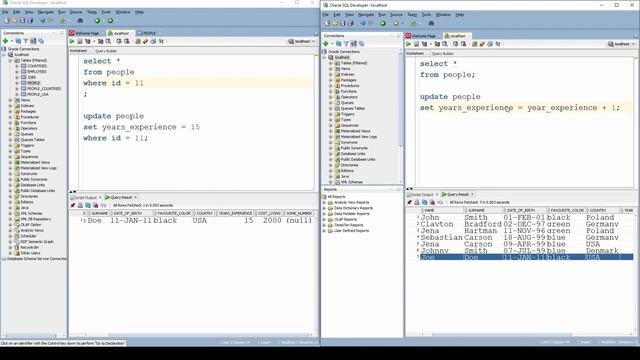This screenshot has width=640, height=360.
Task: Open localhost connection dropdown in left worksheet
Action: (x=302, y=41)
